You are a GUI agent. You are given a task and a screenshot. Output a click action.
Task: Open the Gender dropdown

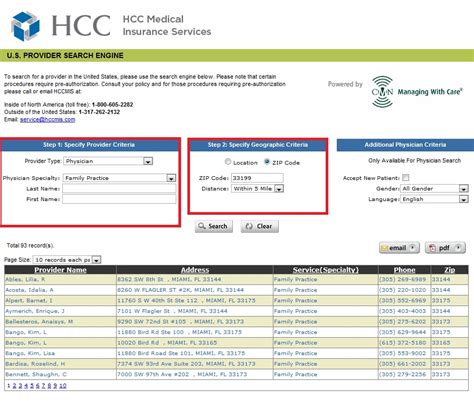click(434, 189)
